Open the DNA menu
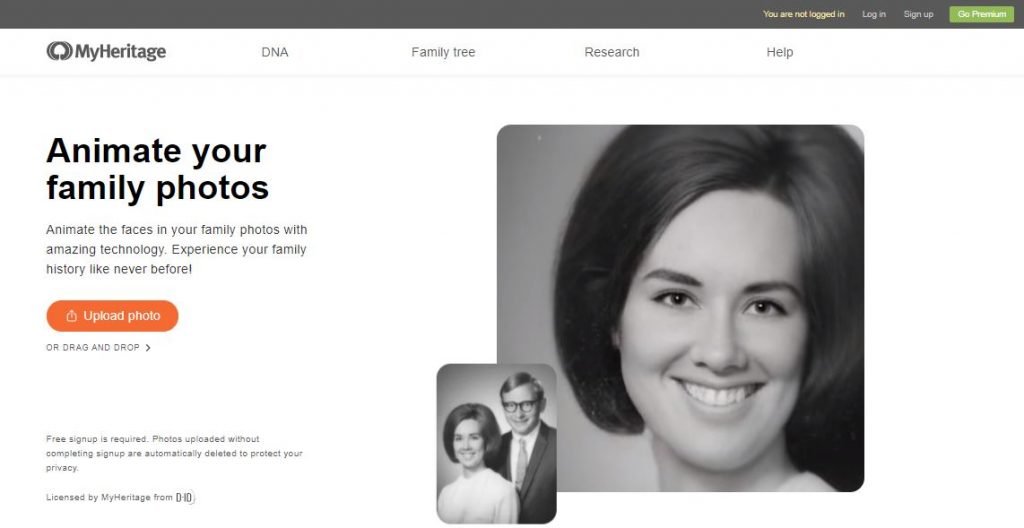 click(x=275, y=52)
